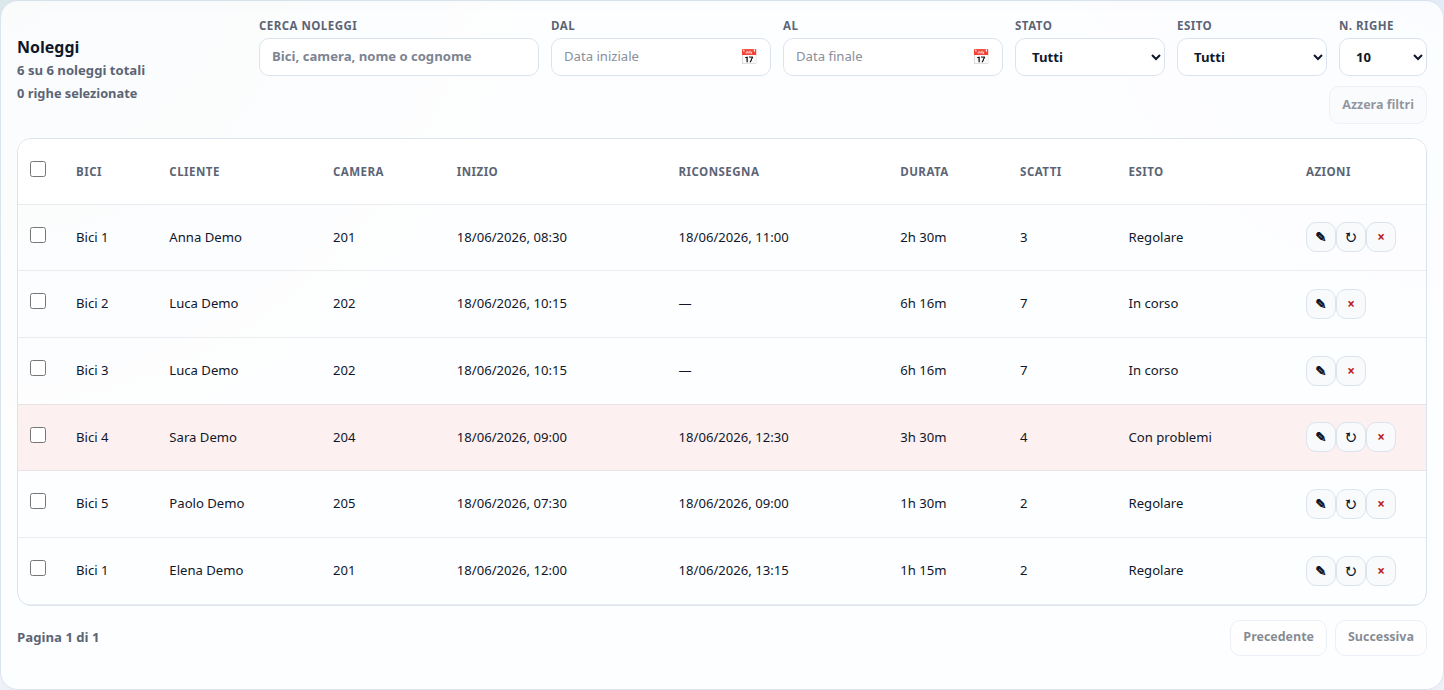This screenshot has height=690, width=1444.
Task: Open the Stato filter dropdown
Action: (1090, 57)
